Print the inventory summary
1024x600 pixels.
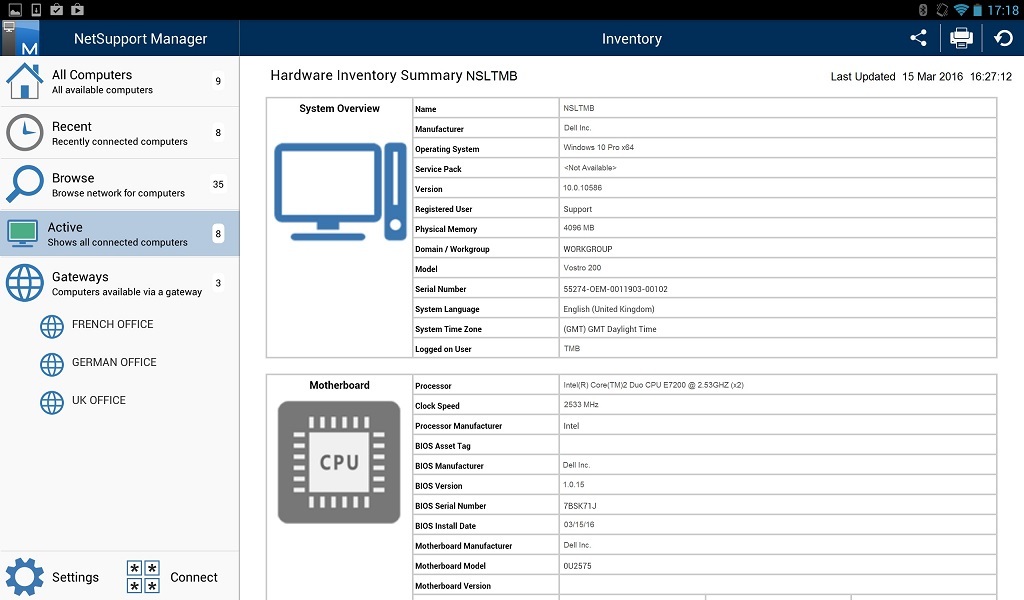pyautogui.click(x=960, y=38)
